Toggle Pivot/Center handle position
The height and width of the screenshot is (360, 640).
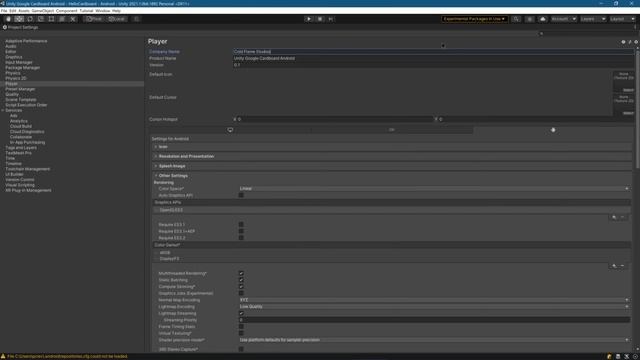click(x=94, y=19)
